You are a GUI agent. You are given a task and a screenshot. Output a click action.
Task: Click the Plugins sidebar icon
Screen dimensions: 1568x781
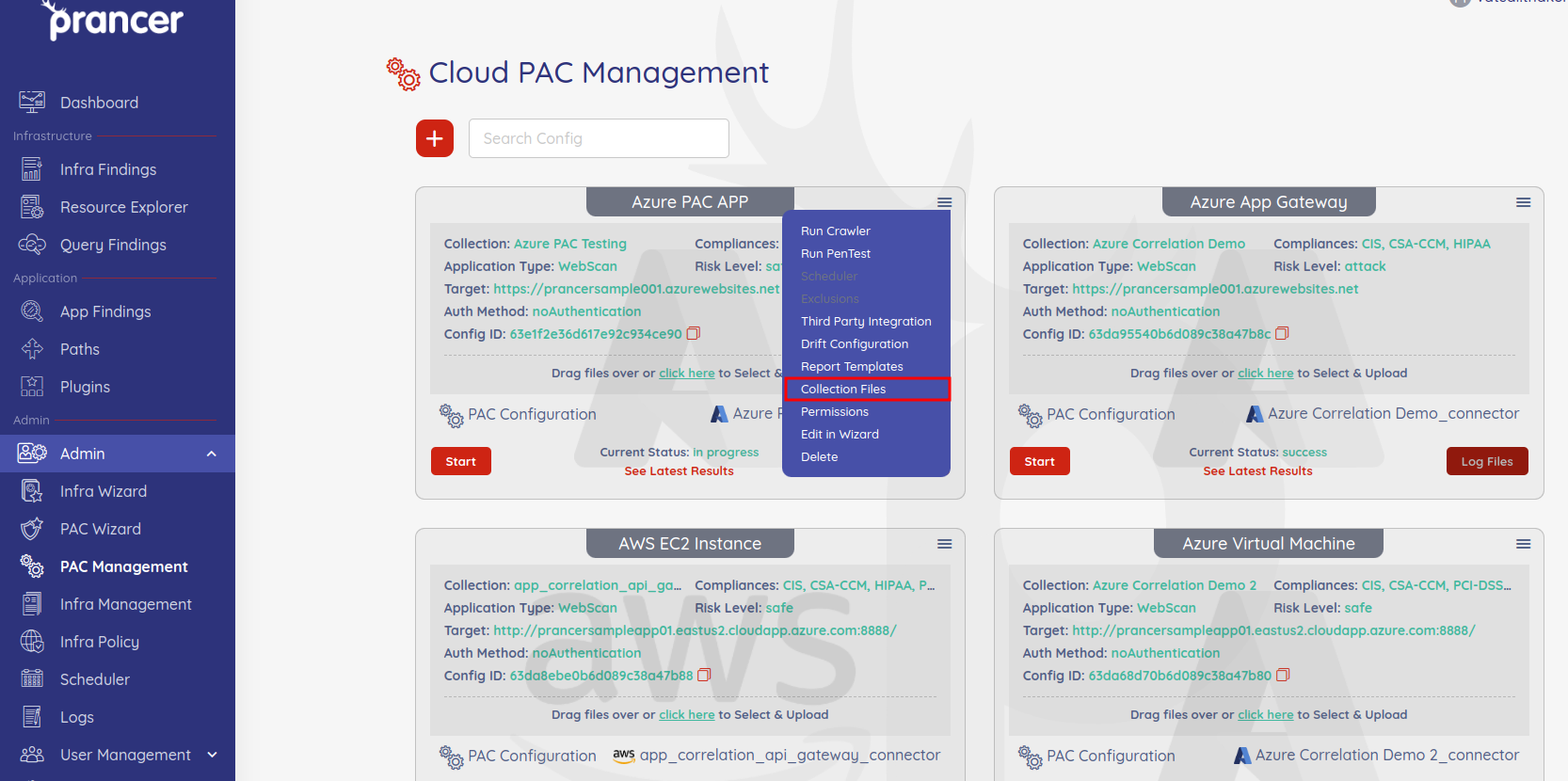click(x=32, y=386)
